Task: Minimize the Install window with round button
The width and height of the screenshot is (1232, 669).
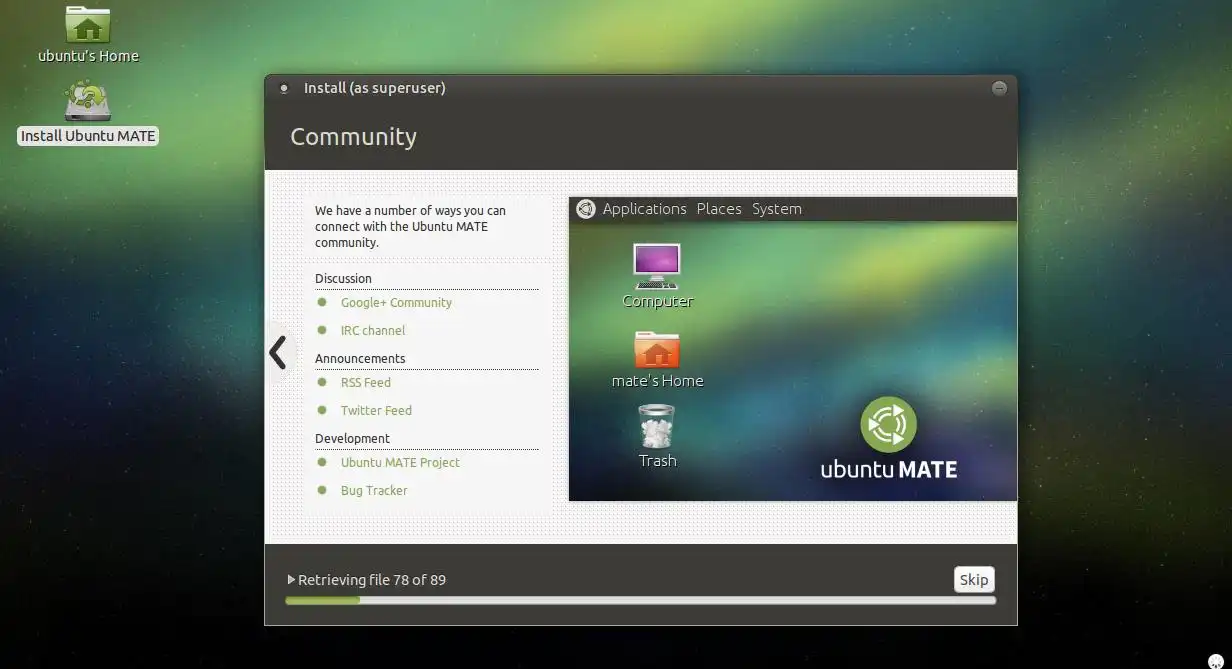Action: [x=999, y=88]
